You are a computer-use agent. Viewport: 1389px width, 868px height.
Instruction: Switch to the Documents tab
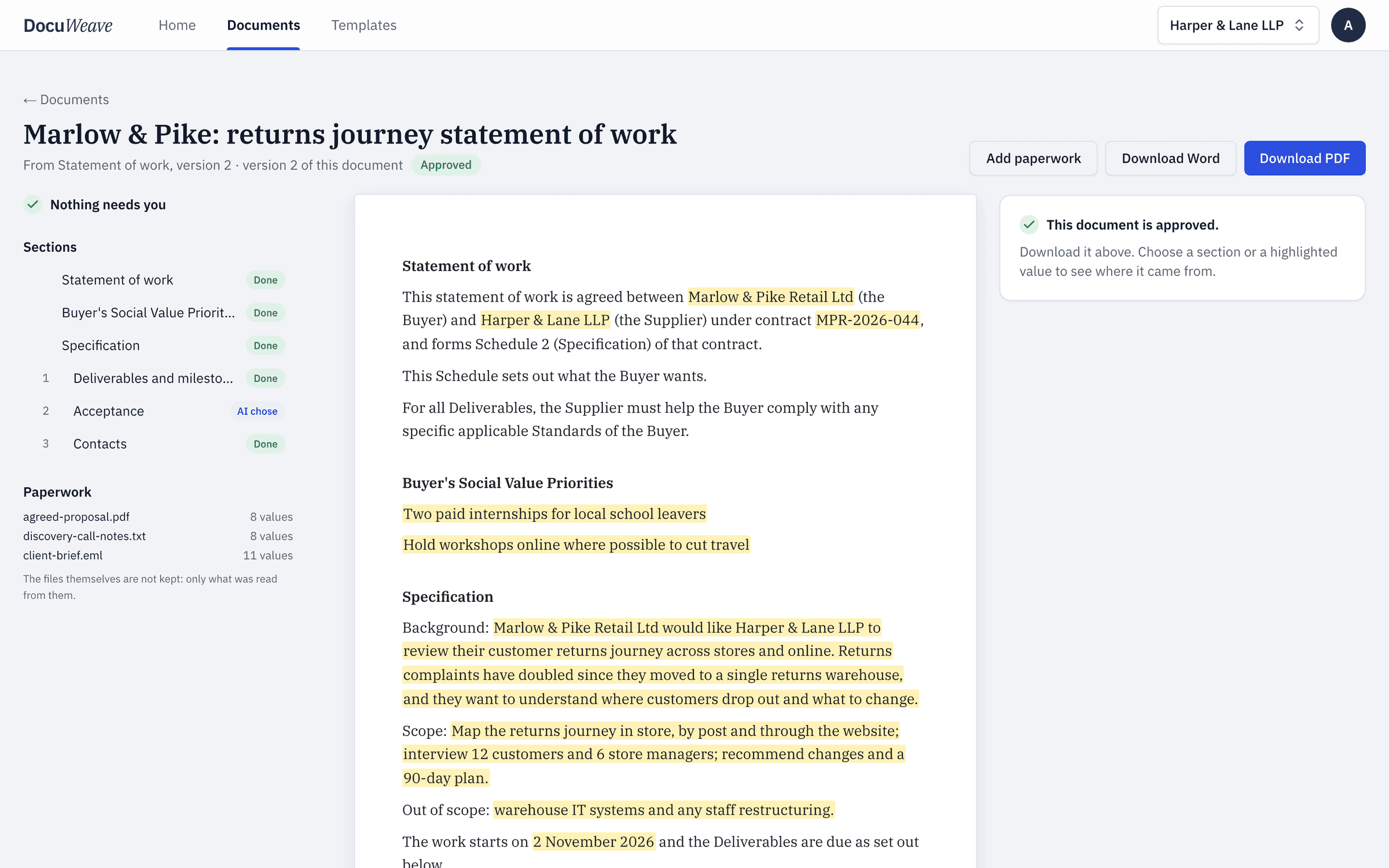tap(263, 25)
